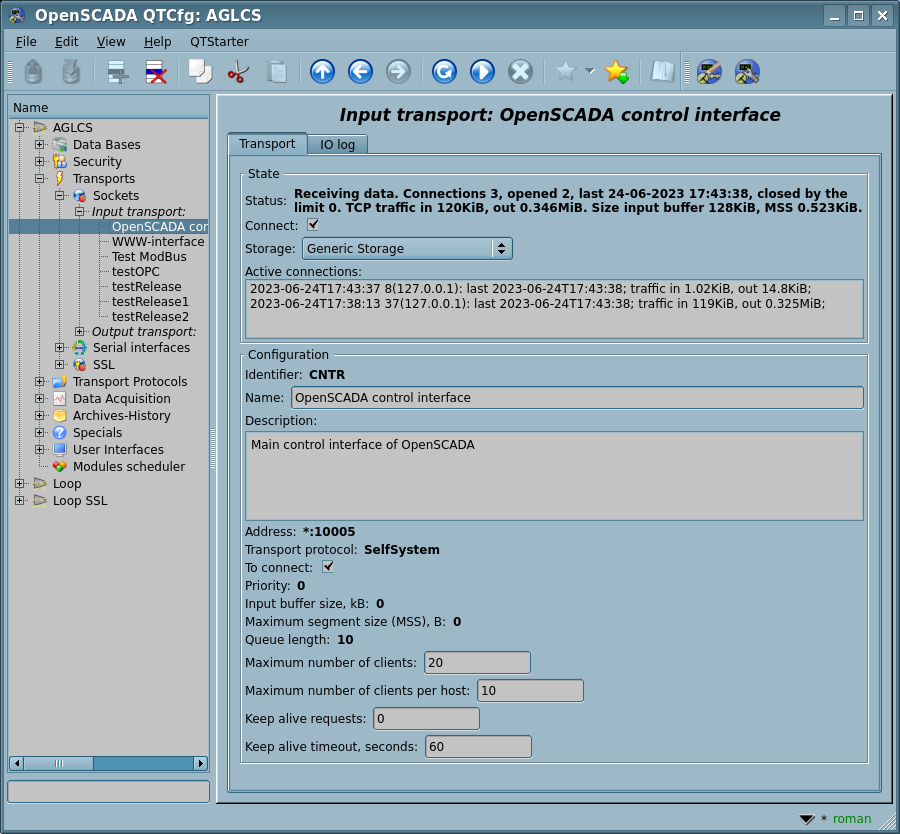Click the gray favorites star icon
This screenshot has width=900, height=834.
(565, 71)
